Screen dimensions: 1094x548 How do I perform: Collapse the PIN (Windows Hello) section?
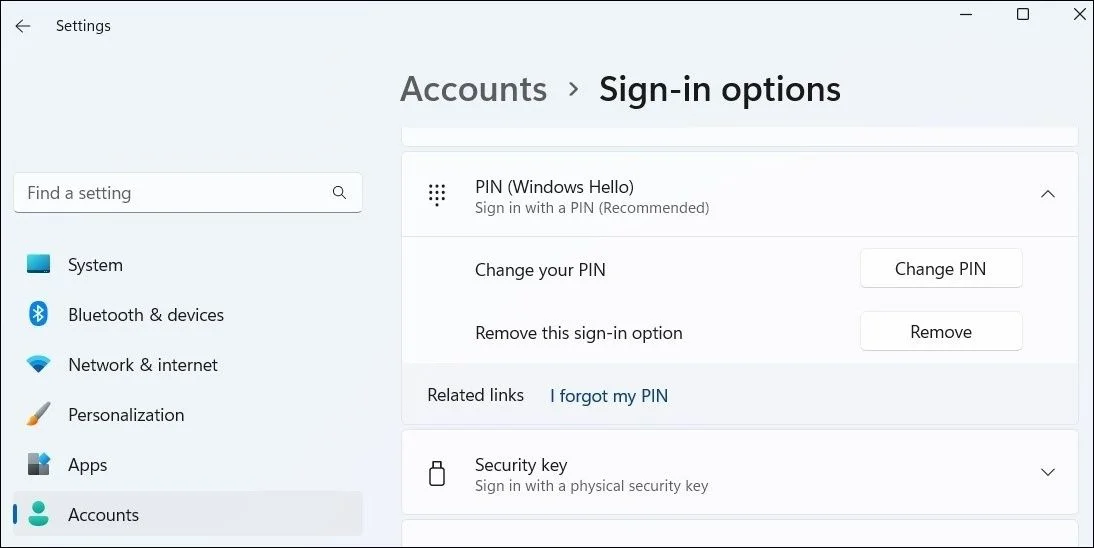tap(1047, 195)
